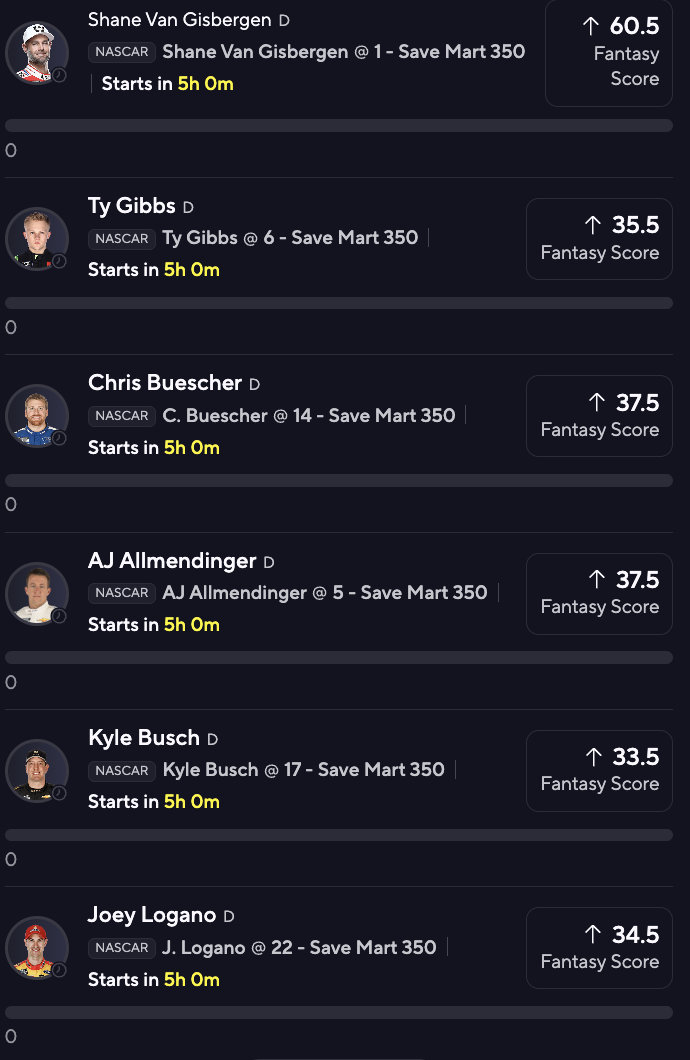Click the NASCAR tag in Chris Buescher's row
The image size is (690, 1060).
(x=122, y=416)
